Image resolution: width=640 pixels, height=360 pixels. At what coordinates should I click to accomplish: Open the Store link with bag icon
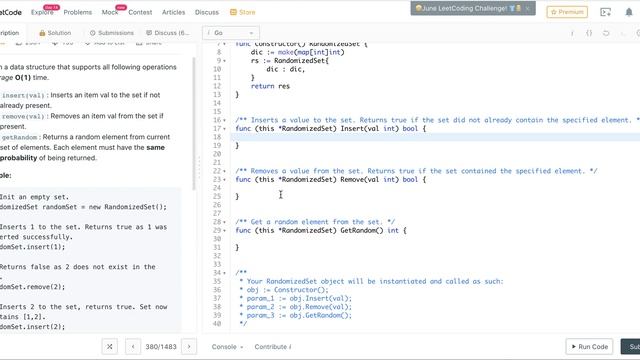click(x=242, y=12)
